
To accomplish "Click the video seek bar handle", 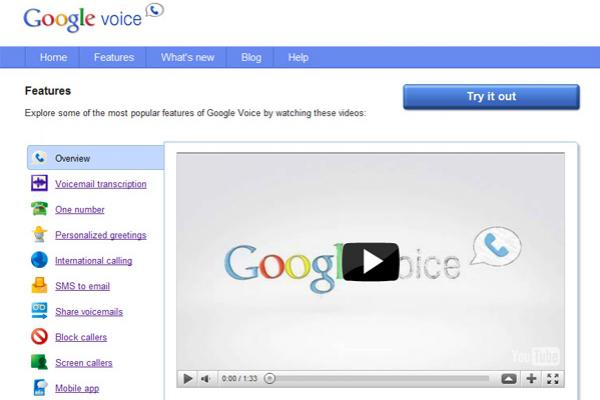I will tap(270, 379).
